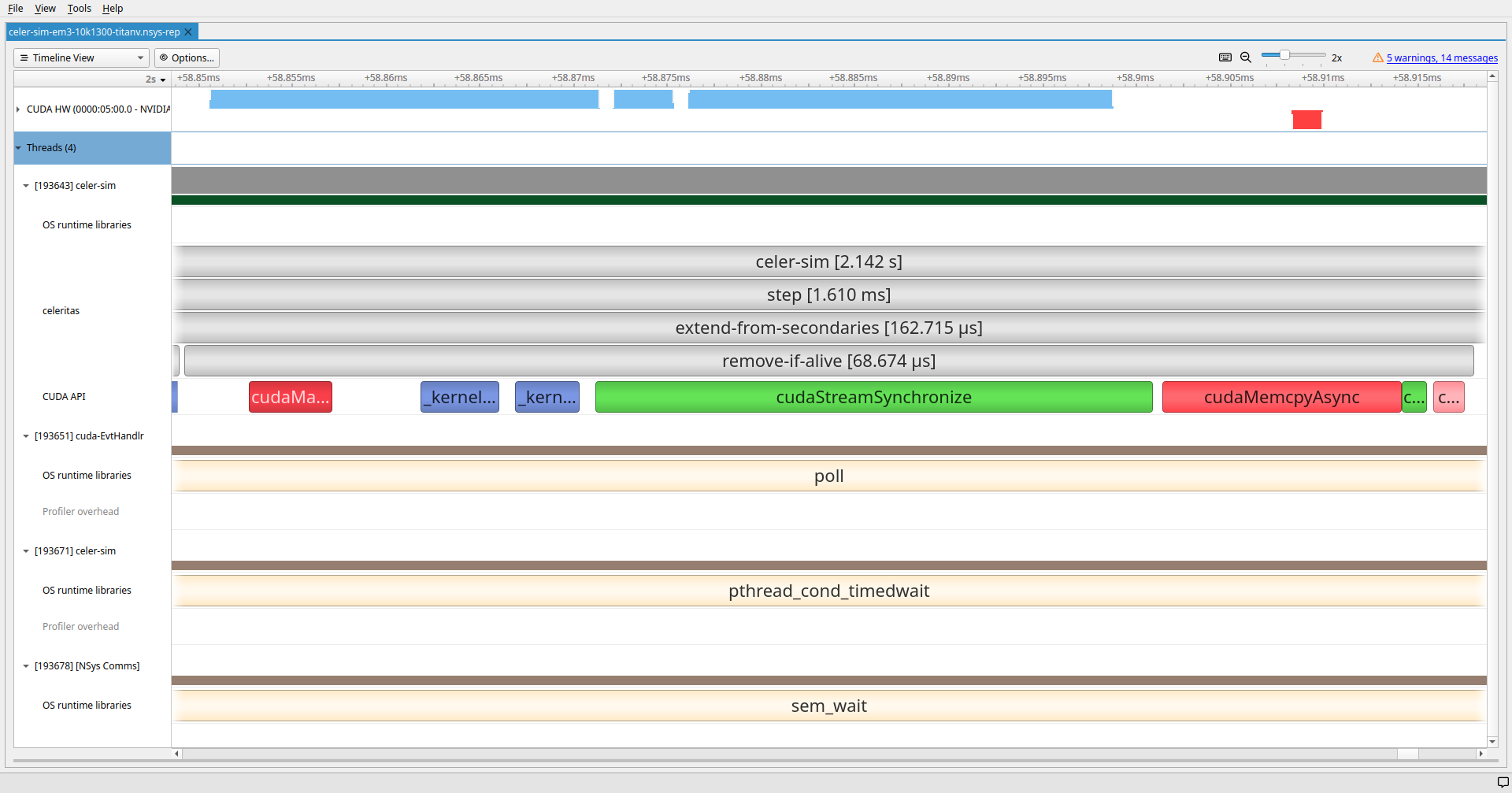Close the celer-sim nsys-rep report tab

click(188, 32)
